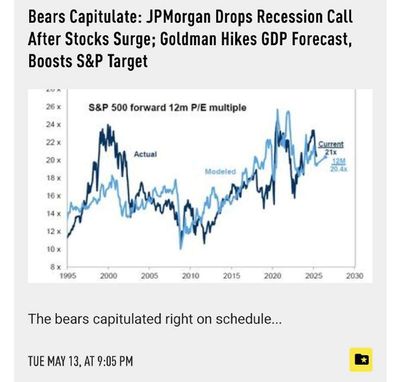This screenshot has height=382, width=400.
Task: Click the 2020 x-axis label
Action: [x=273, y=276]
